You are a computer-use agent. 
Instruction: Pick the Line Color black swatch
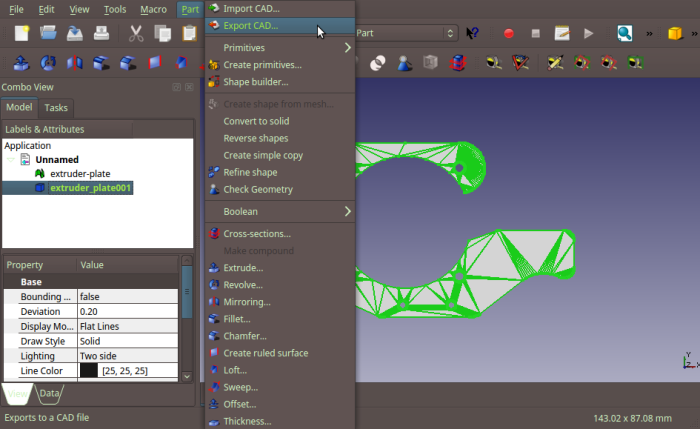click(88, 371)
